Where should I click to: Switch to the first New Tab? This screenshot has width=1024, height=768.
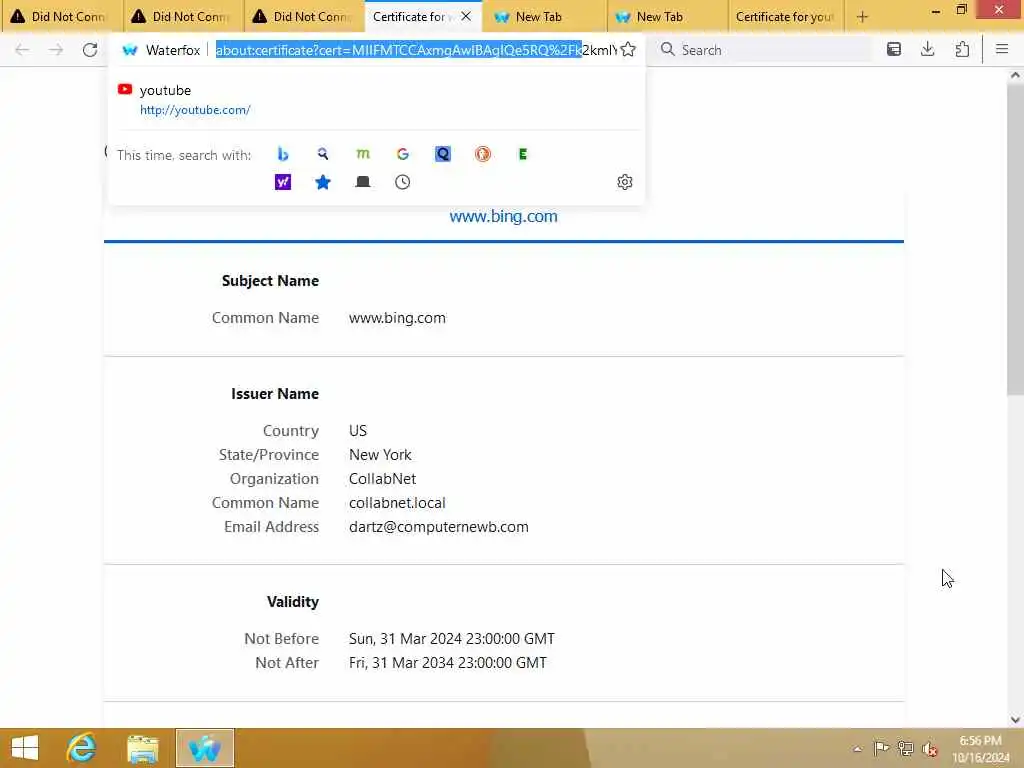point(545,17)
